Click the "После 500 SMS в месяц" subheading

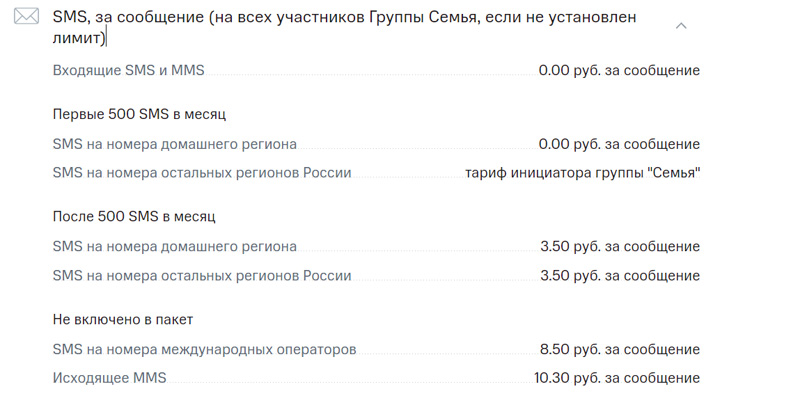coord(134,216)
